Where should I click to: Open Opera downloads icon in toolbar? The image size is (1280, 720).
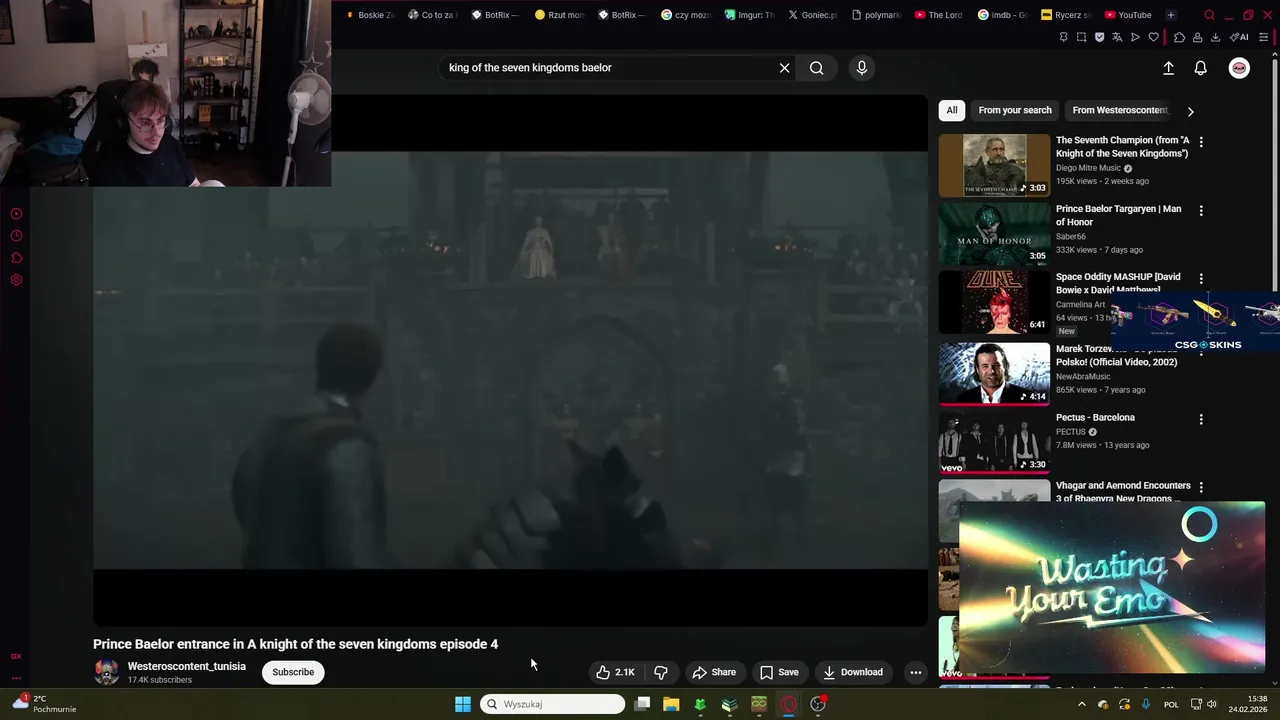(x=1215, y=37)
